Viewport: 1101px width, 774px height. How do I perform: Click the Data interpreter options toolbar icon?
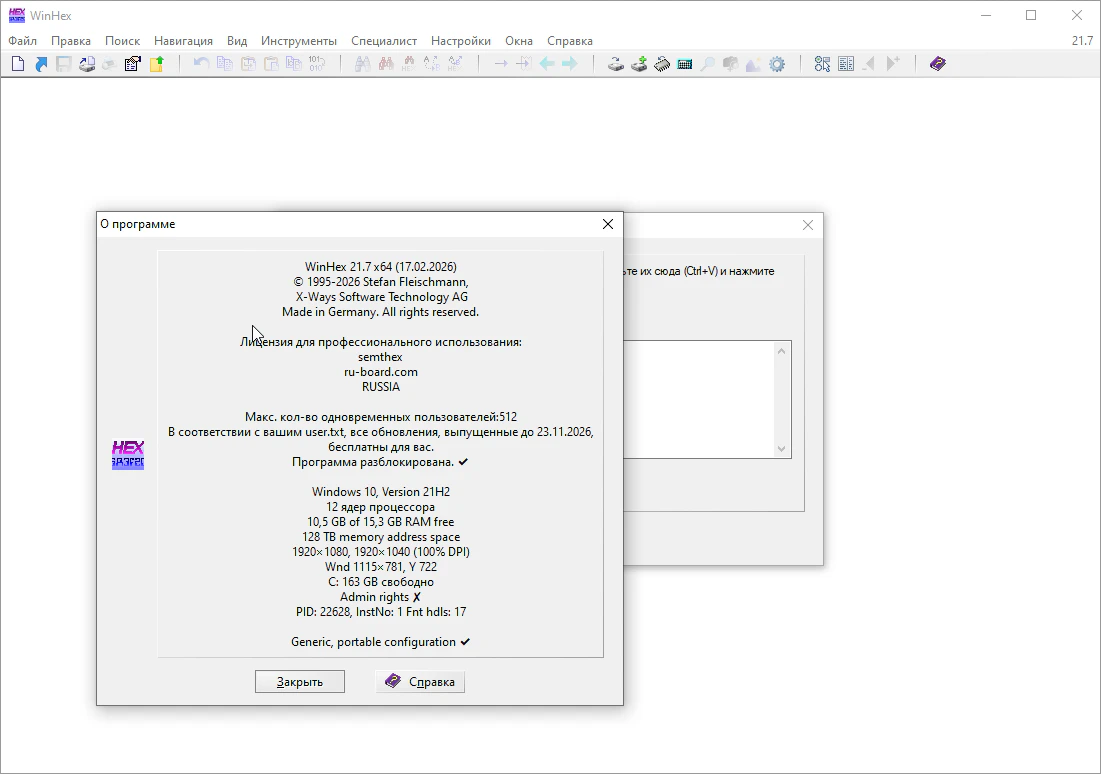[x=846, y=64]
